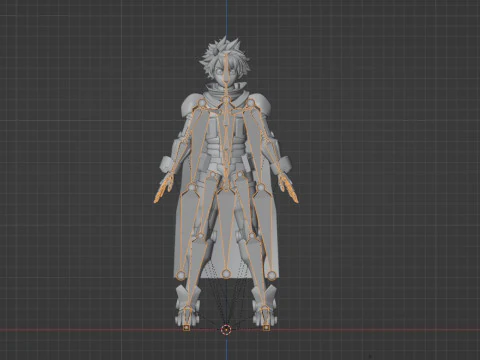Select the center cape bone's bottom tip joint
Viewport: 480px width, 360px height.
[226, 274]
